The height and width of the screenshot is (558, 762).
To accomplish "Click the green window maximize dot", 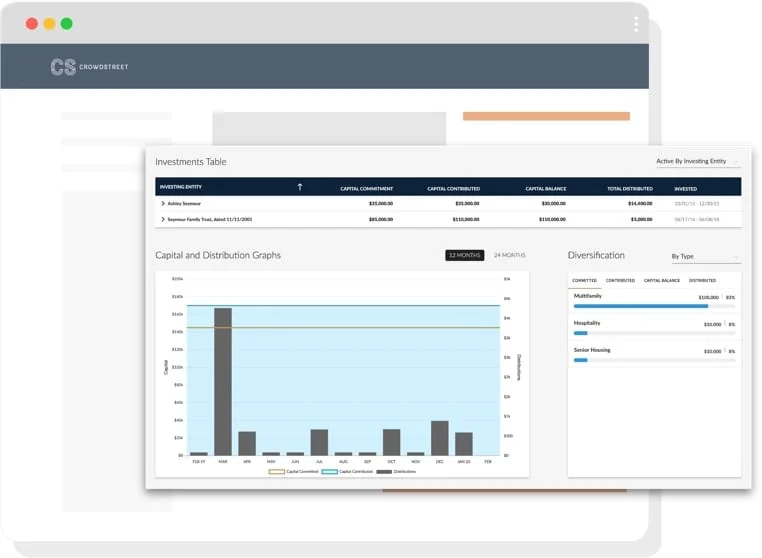I will (x=66, y=23).
